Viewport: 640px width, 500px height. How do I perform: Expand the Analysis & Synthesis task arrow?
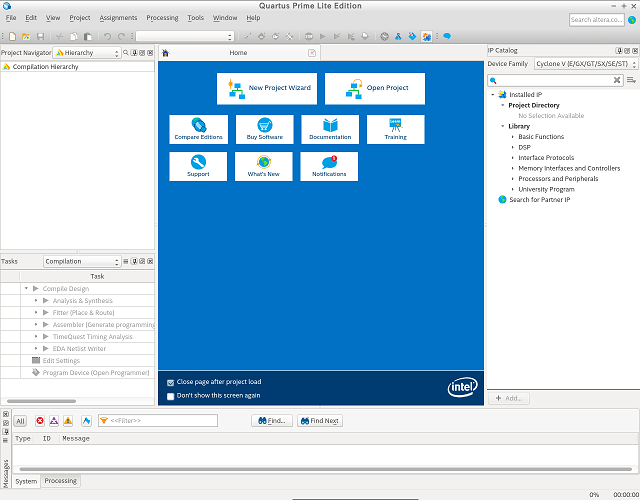pyautogui.click(x=36, y=300)
